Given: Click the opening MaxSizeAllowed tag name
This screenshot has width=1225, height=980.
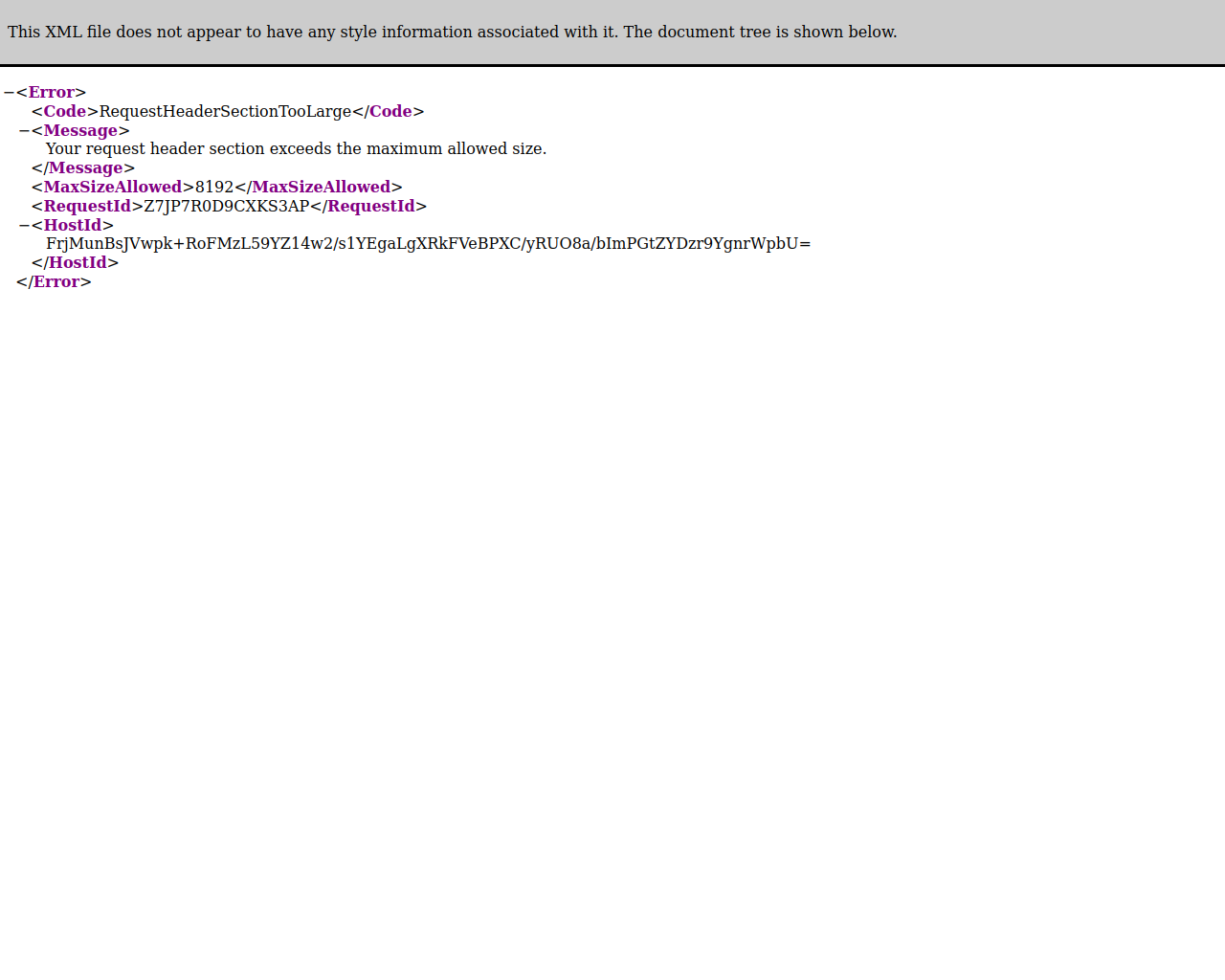Looking at the screenshot, I should point(113,188).
